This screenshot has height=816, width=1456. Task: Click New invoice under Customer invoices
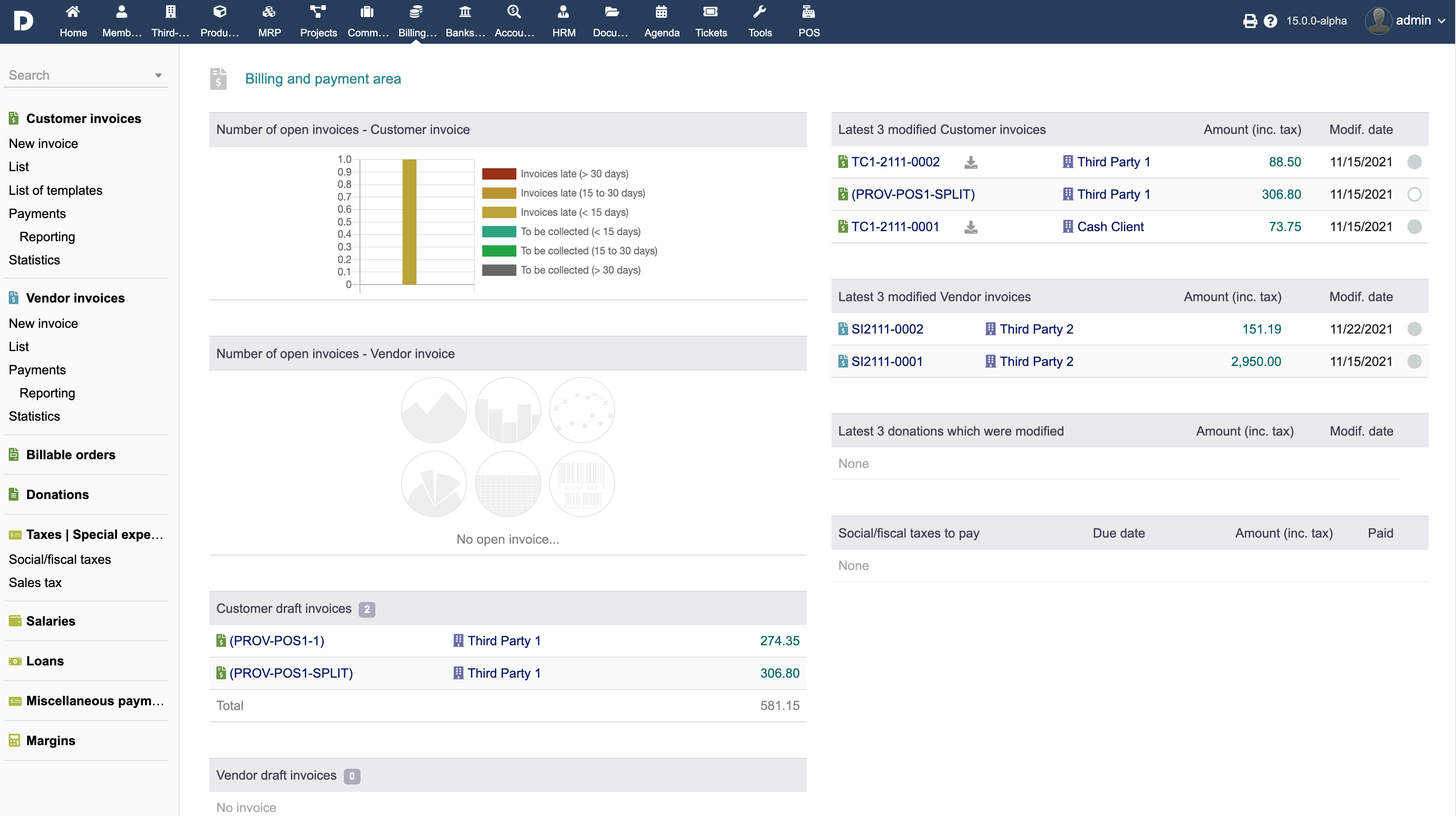43,144
